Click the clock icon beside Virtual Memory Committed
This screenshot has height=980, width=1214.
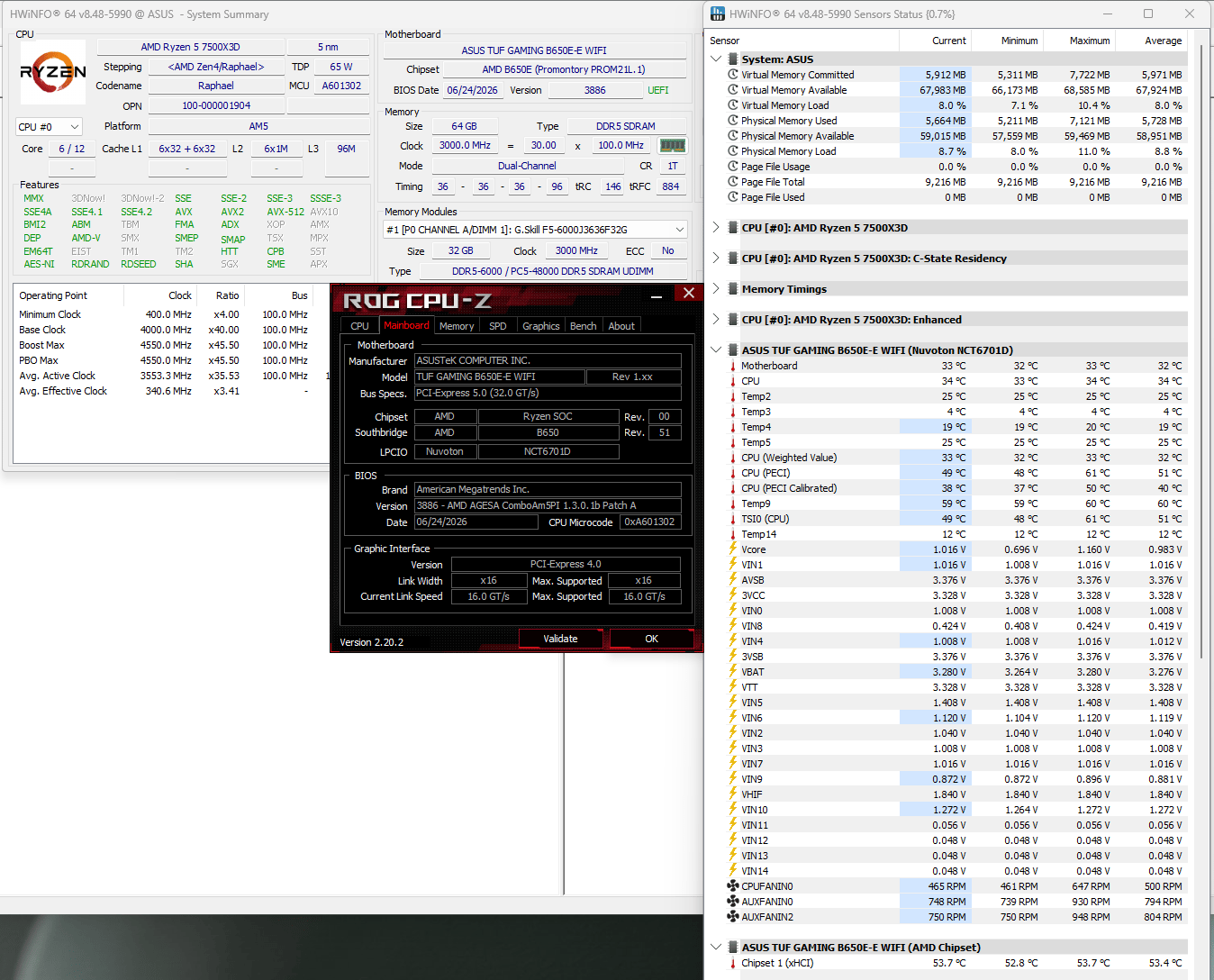pos(733,75)
